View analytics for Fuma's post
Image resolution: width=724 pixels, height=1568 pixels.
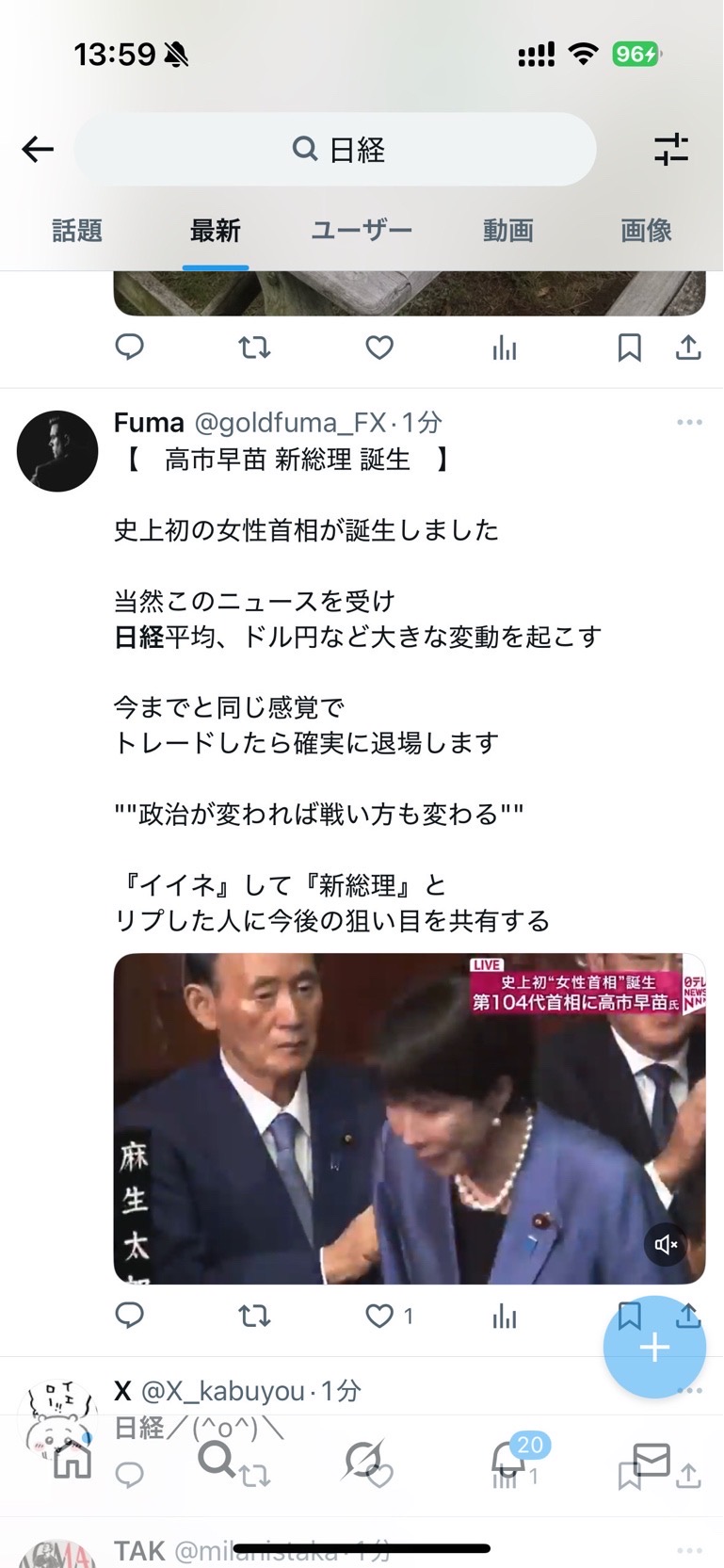[x=505, y=1316]
